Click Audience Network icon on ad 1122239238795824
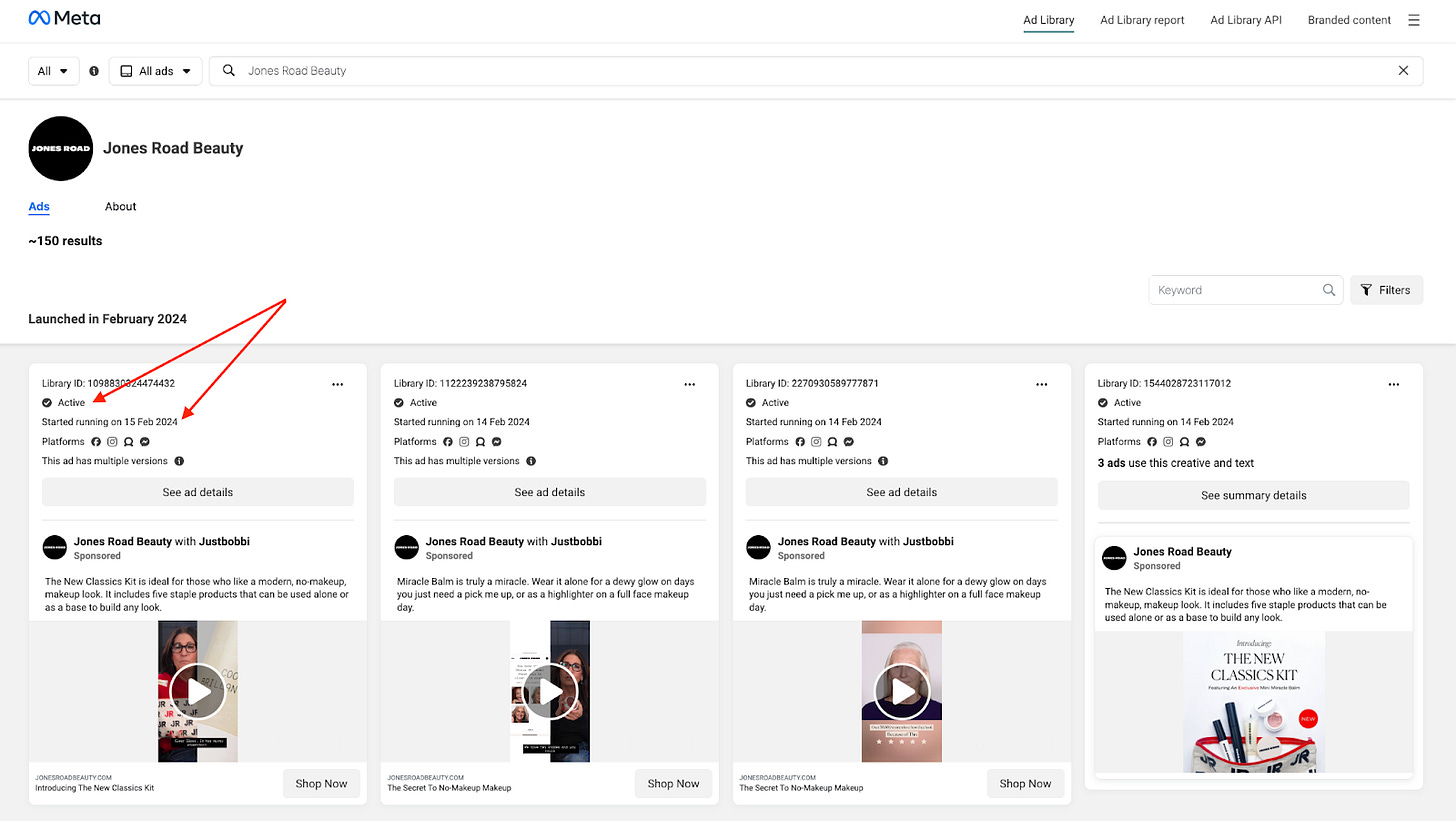The width and height of the screenshot is (1456, 821). tap(481, 442)
